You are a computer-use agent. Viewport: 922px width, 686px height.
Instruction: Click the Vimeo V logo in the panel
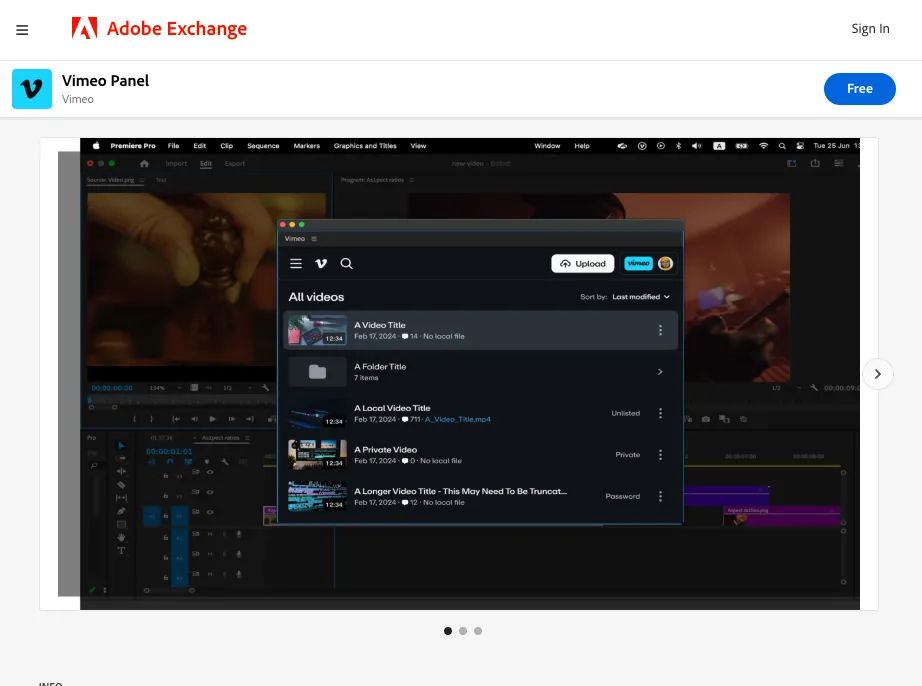point(321,263)
